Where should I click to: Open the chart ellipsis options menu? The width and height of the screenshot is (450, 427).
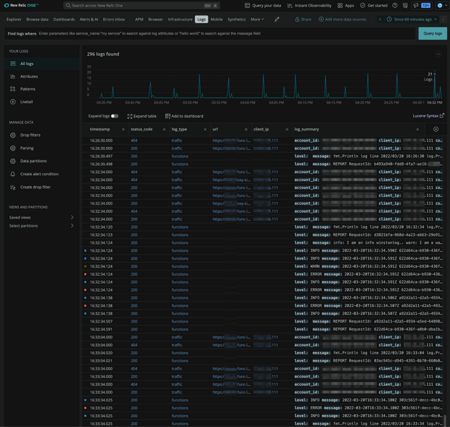click(x=438, y=54)
